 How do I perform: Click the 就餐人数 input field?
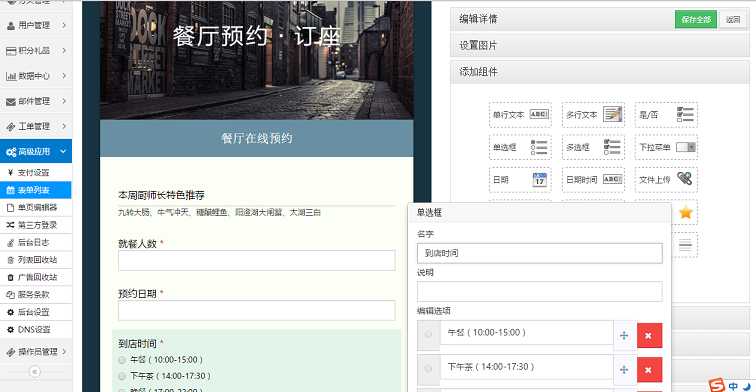[x=256, y=260]
